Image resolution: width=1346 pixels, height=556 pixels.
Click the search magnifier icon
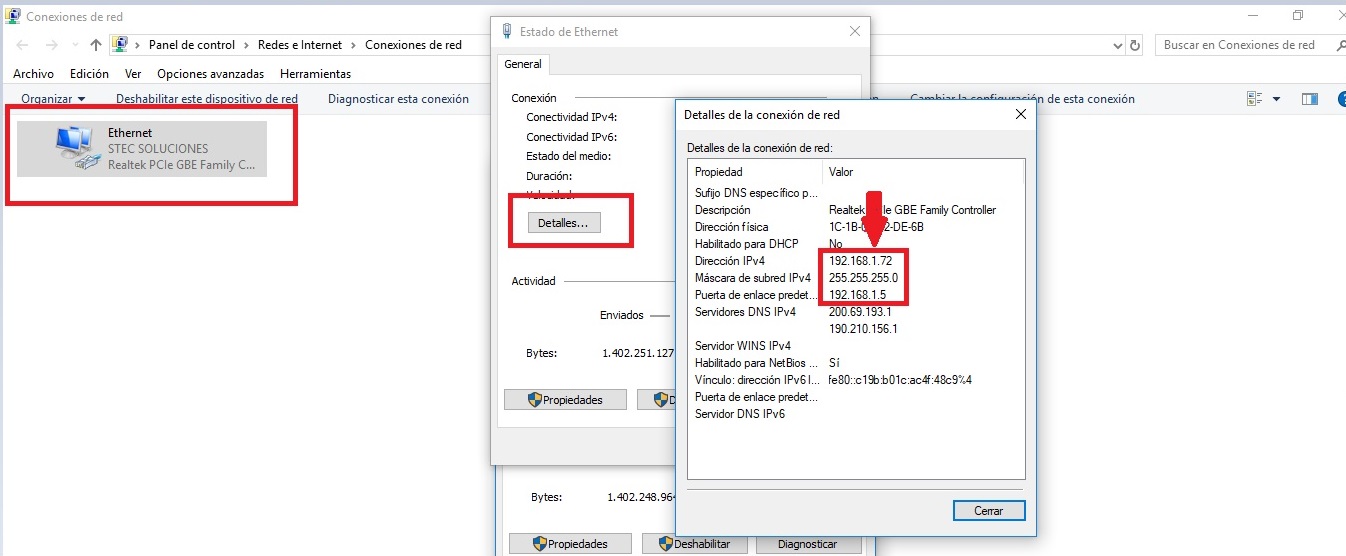(x=1340, y=45)
